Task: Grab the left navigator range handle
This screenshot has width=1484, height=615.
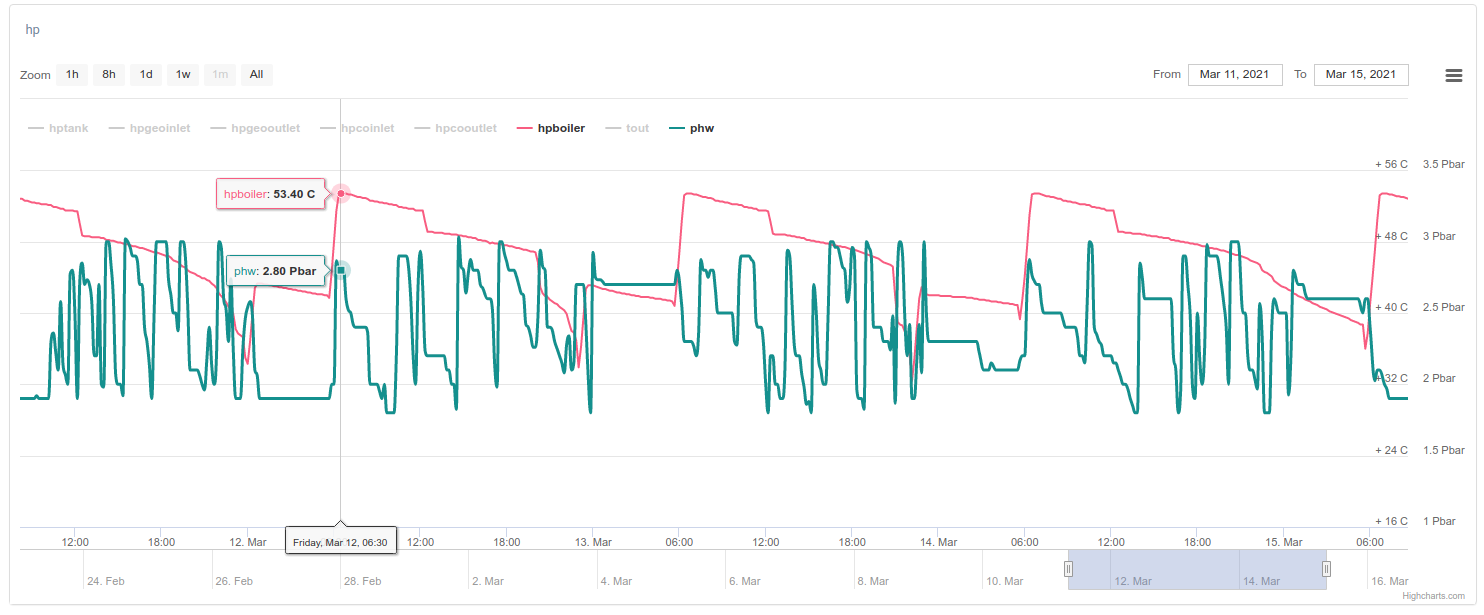Action: 1068,569
